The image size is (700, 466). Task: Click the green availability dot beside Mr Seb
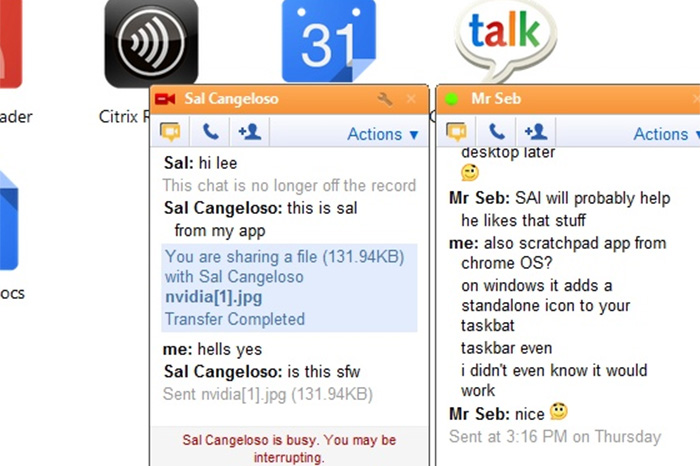[x=451, y=99]
